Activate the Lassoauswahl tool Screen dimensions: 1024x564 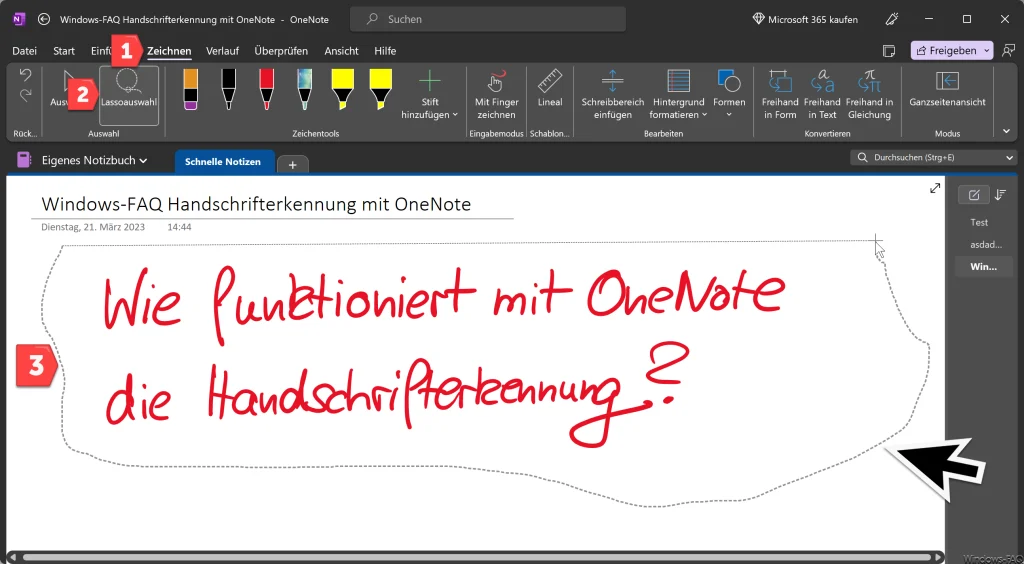129,95
